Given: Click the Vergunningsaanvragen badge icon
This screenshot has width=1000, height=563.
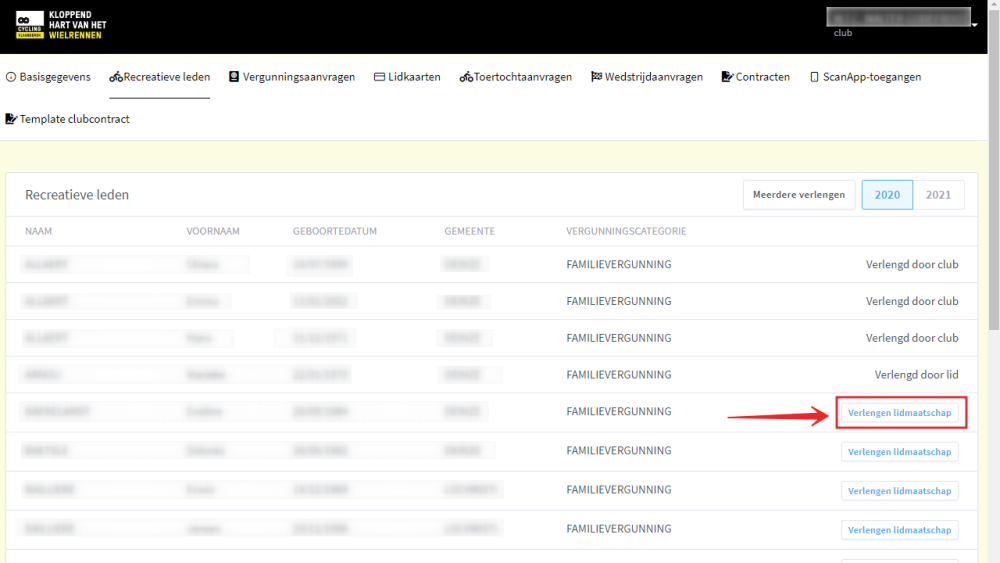Looking at the screenshot, I should click(234, 77).
